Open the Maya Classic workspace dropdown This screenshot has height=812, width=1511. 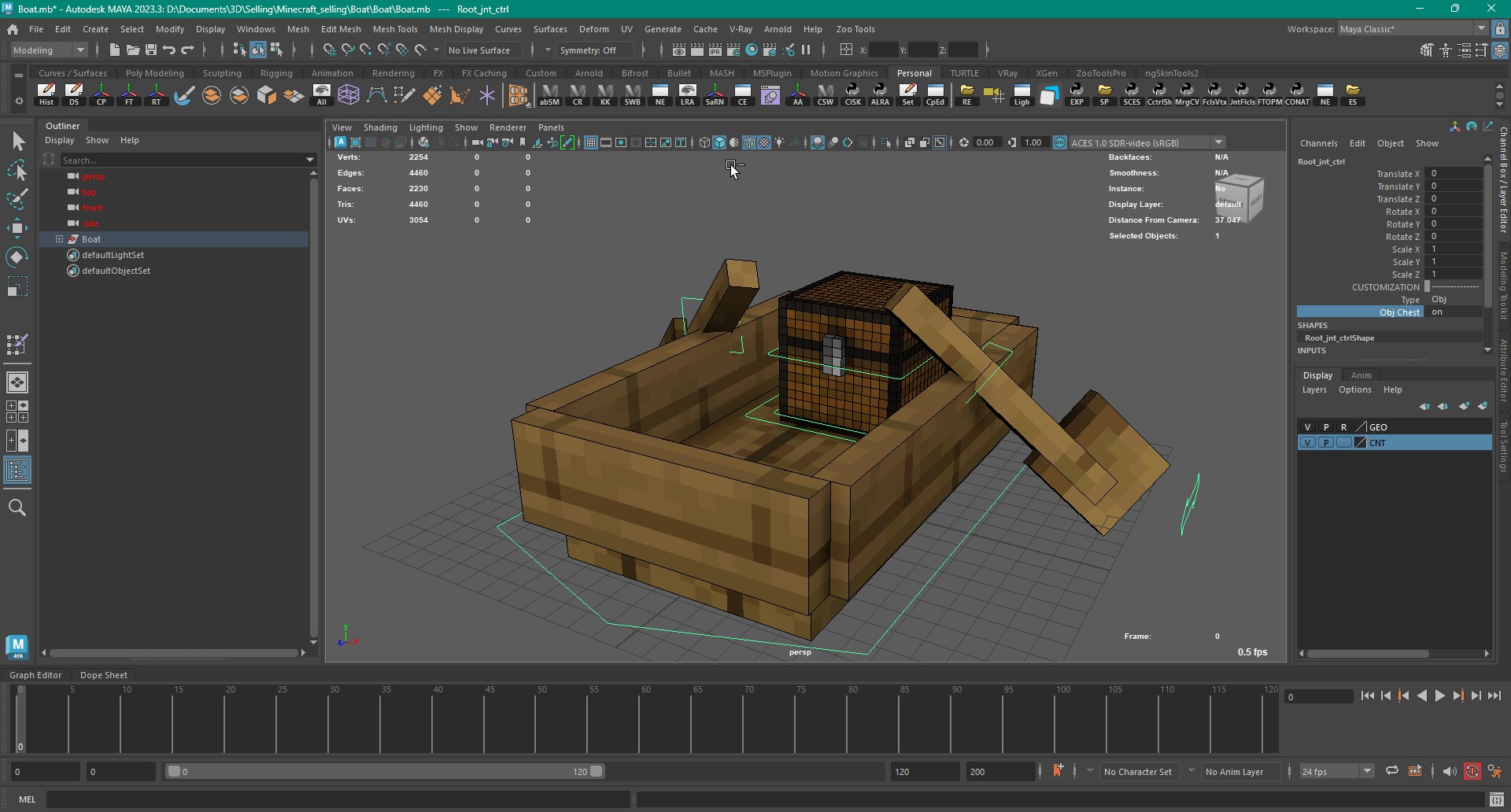pos(1413,29)
